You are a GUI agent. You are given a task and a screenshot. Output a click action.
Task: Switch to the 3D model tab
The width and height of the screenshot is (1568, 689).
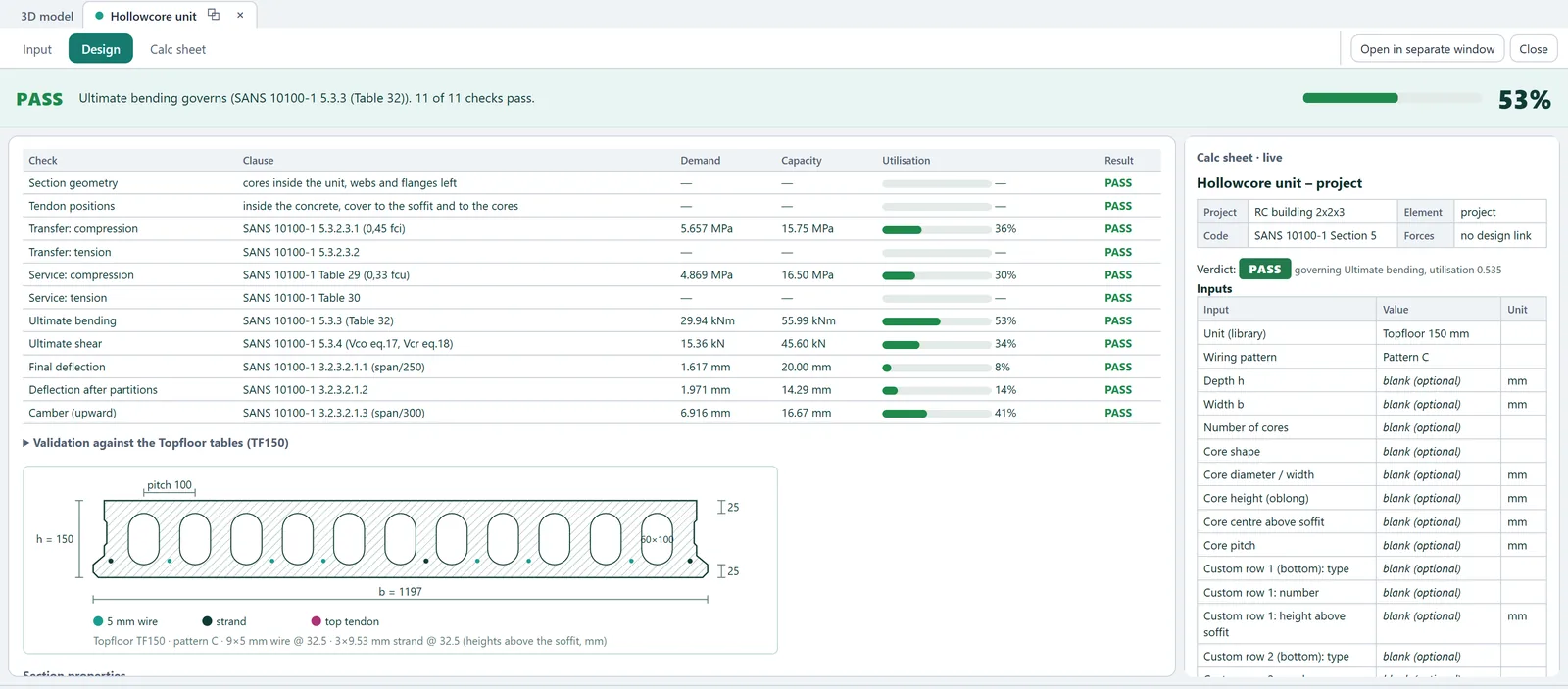pyautogui.click(x=47, y=16)
